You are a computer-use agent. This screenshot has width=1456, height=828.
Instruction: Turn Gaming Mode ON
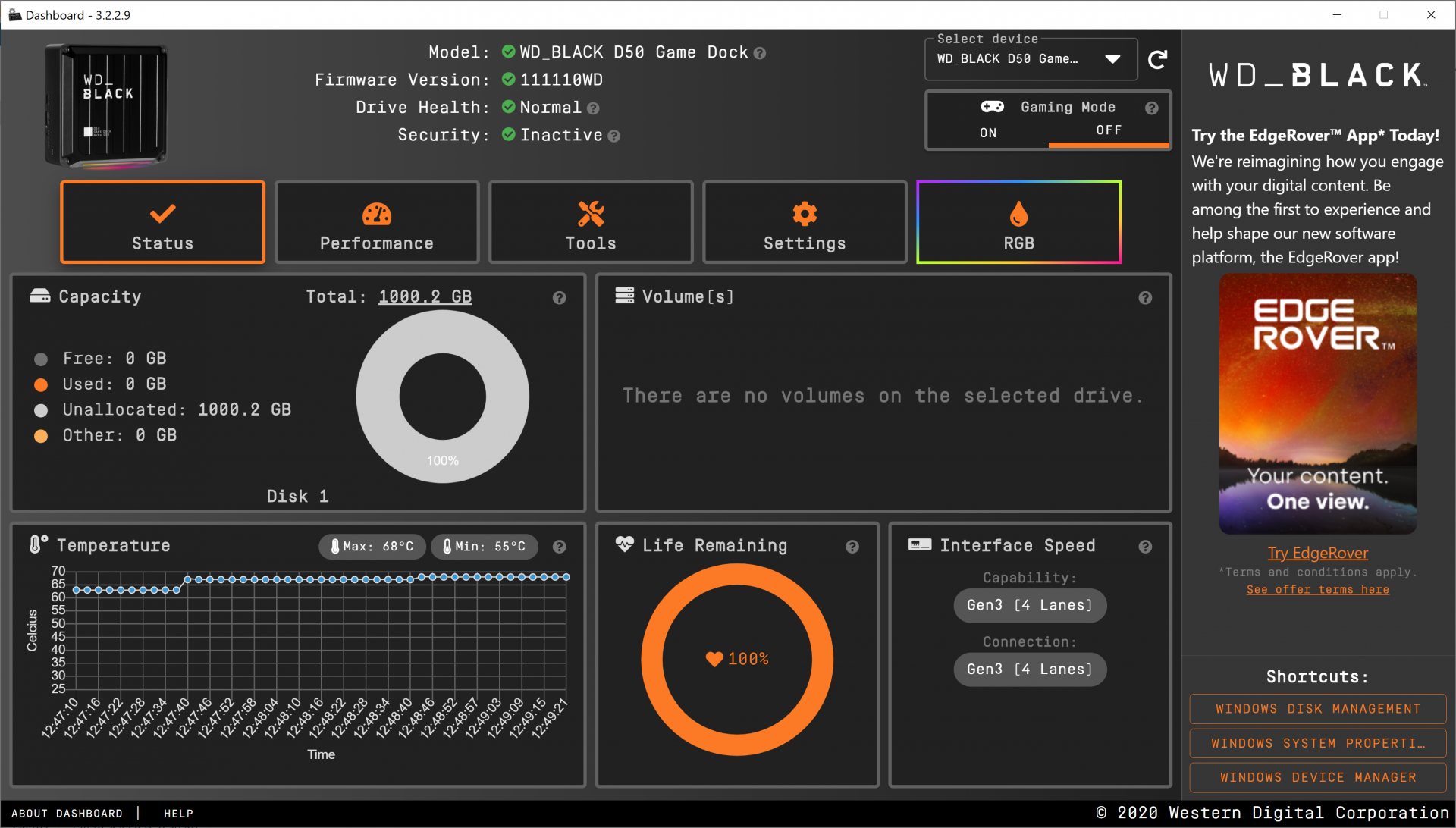point(987,133)
